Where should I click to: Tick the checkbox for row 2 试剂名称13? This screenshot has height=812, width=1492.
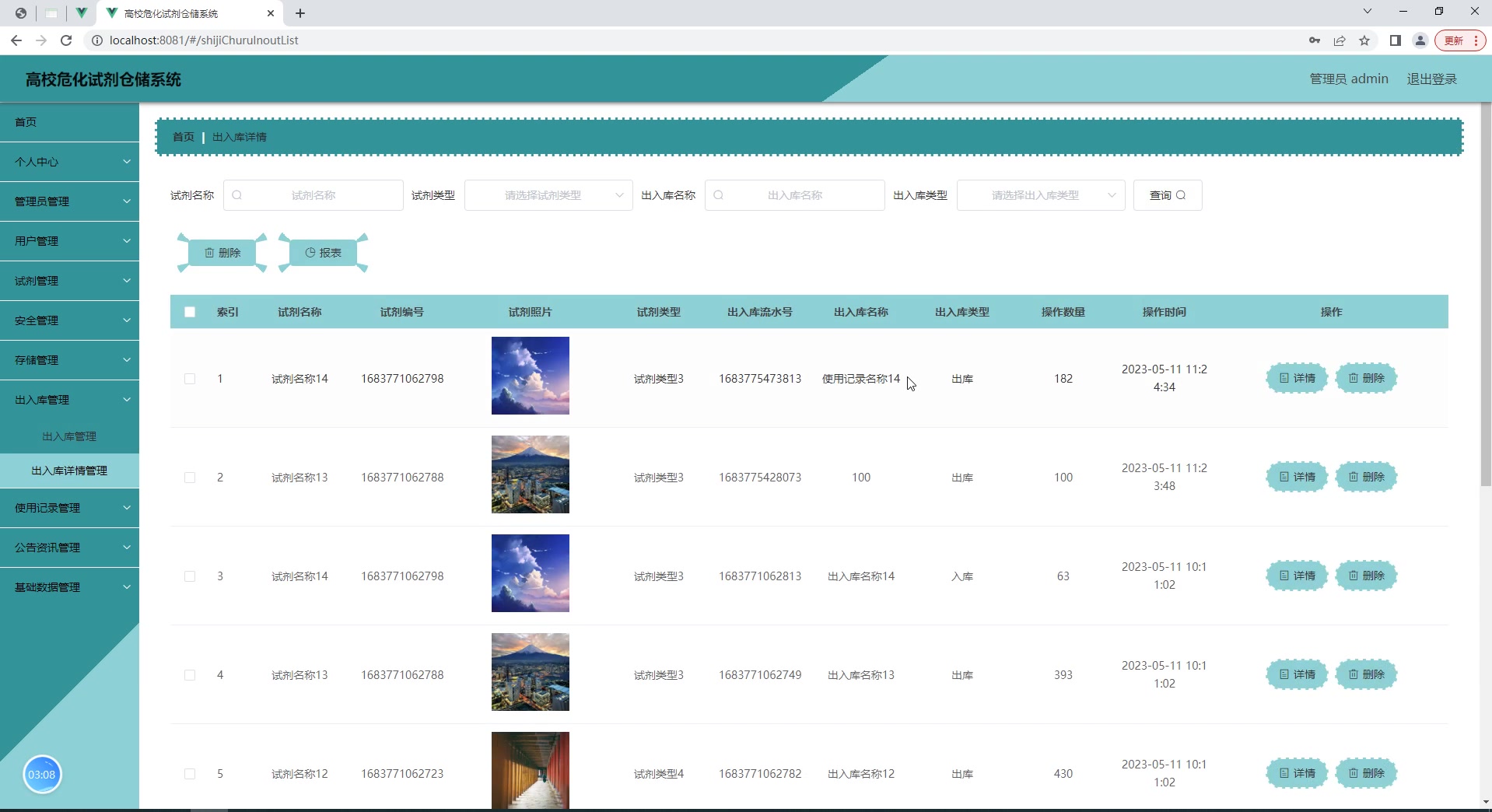190,478
